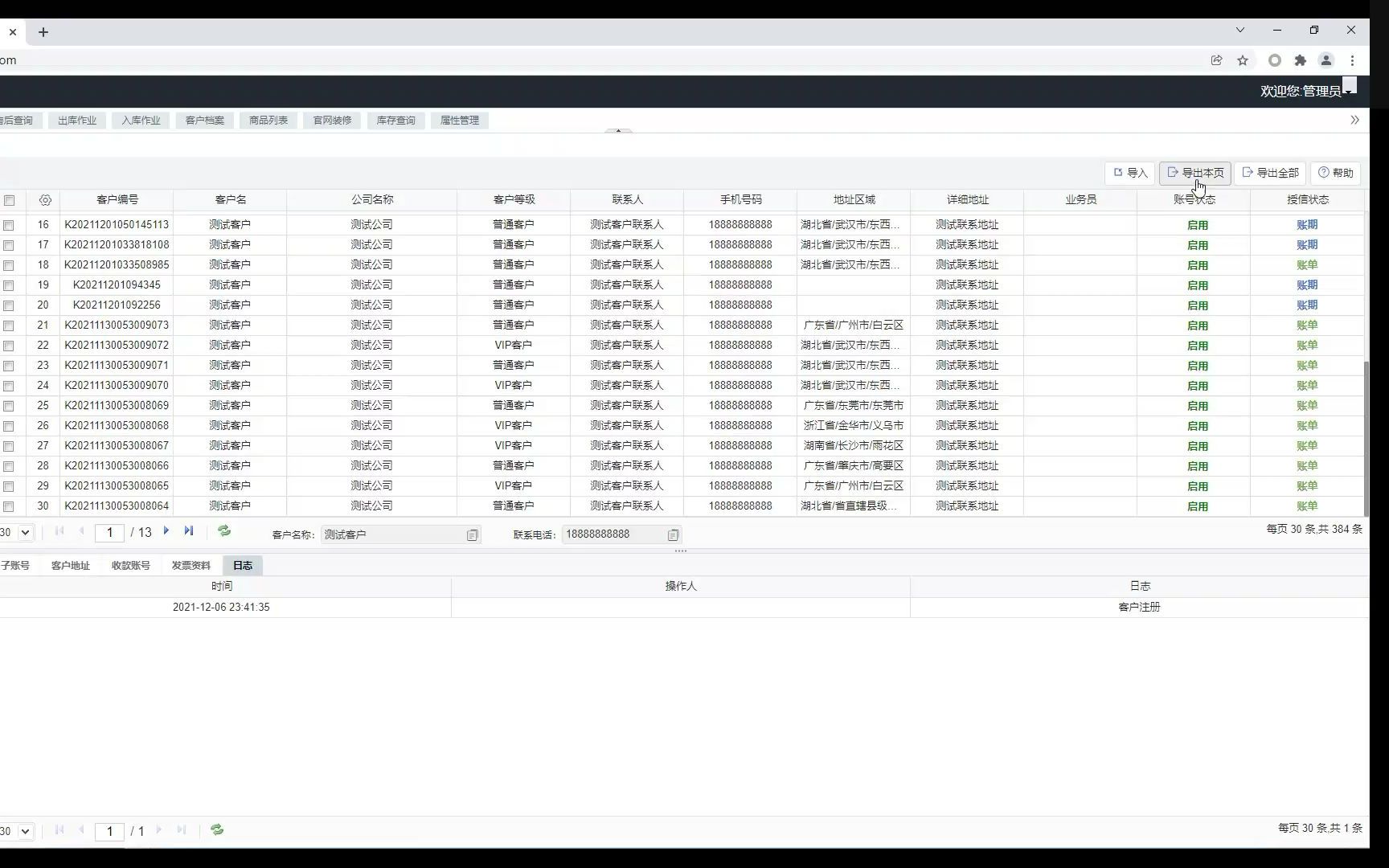Click first page arrow in log pager
Screen dimensions: 1389x868
(59, 829)
